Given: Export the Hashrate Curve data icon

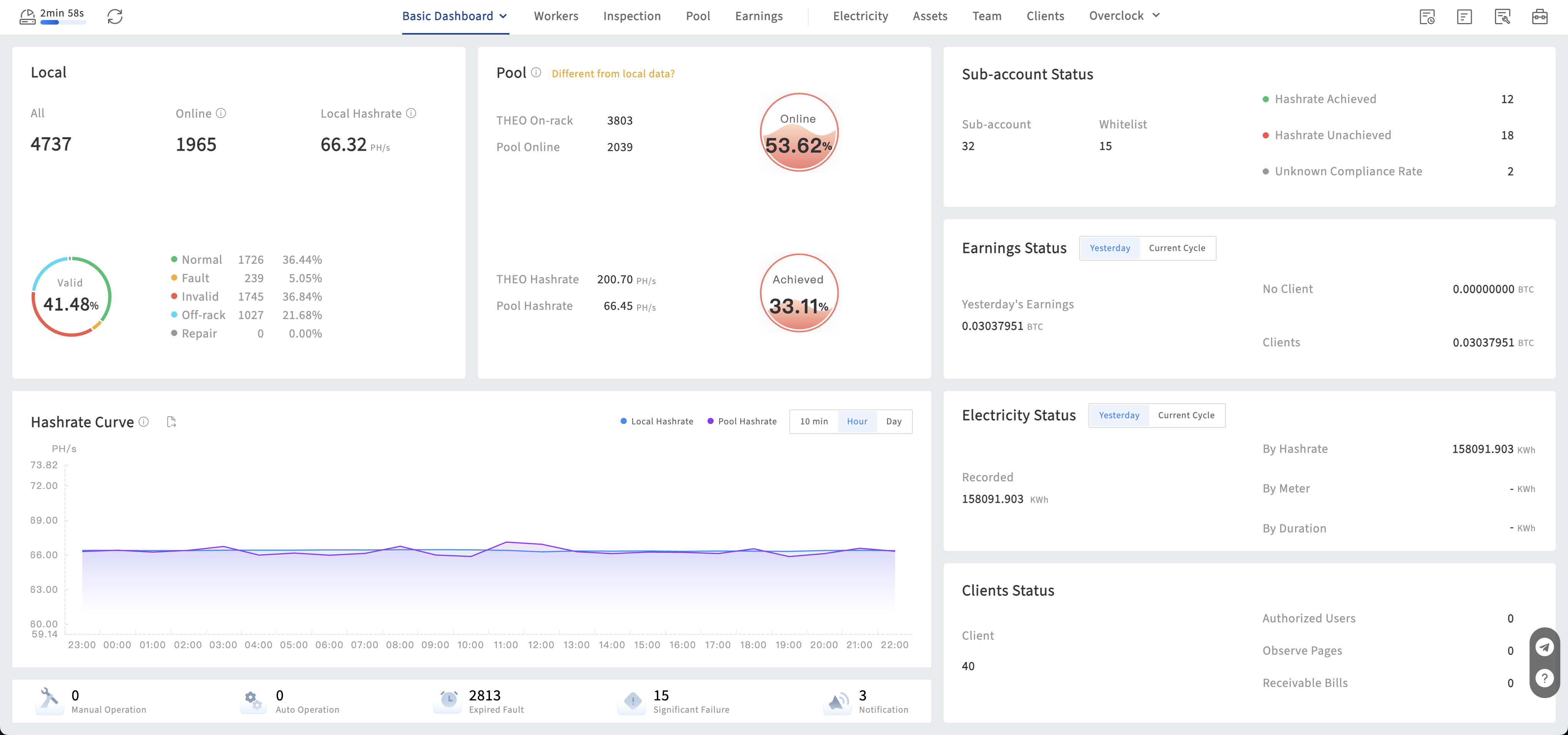Looking at the screenshot, I should point(171,422).
